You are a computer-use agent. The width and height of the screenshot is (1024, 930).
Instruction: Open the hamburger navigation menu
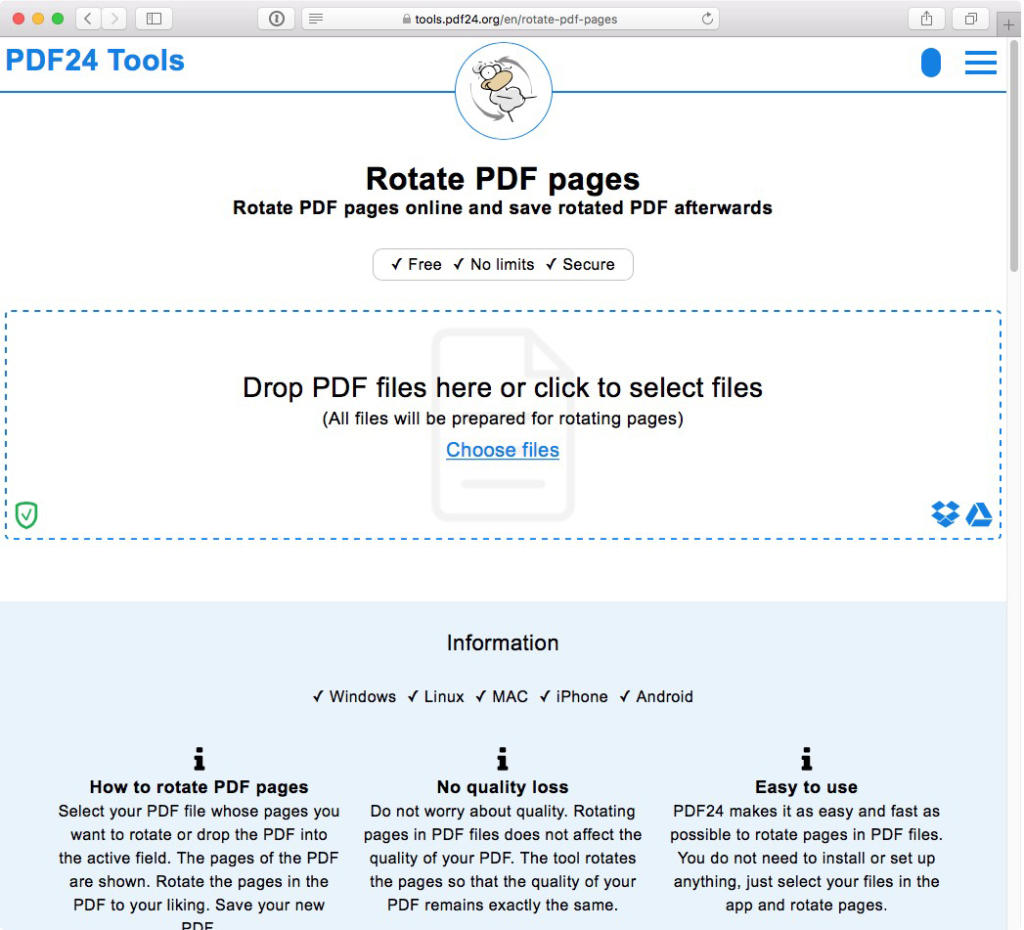980,63
